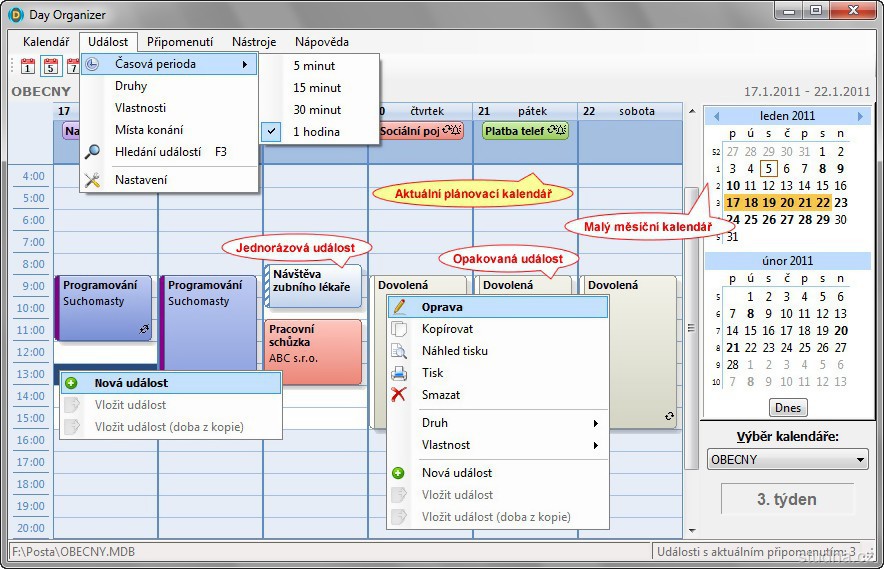Click the 1-day view calendar toolbar icon
The image size is (884, 569).
tap(28, 67)
